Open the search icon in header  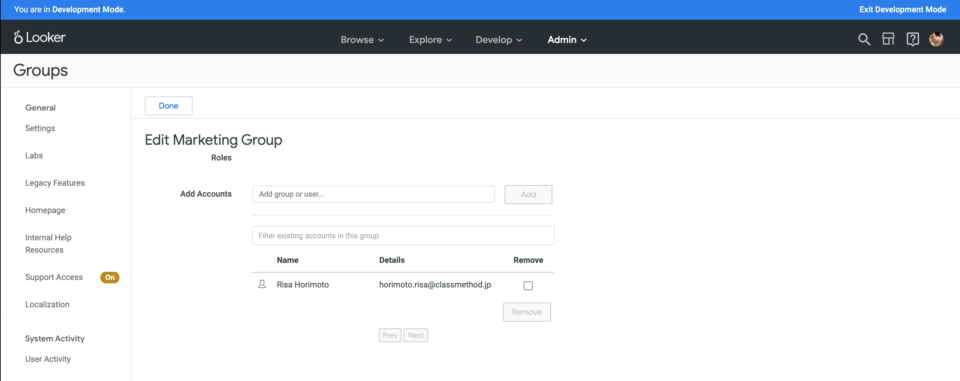point(864,40)
